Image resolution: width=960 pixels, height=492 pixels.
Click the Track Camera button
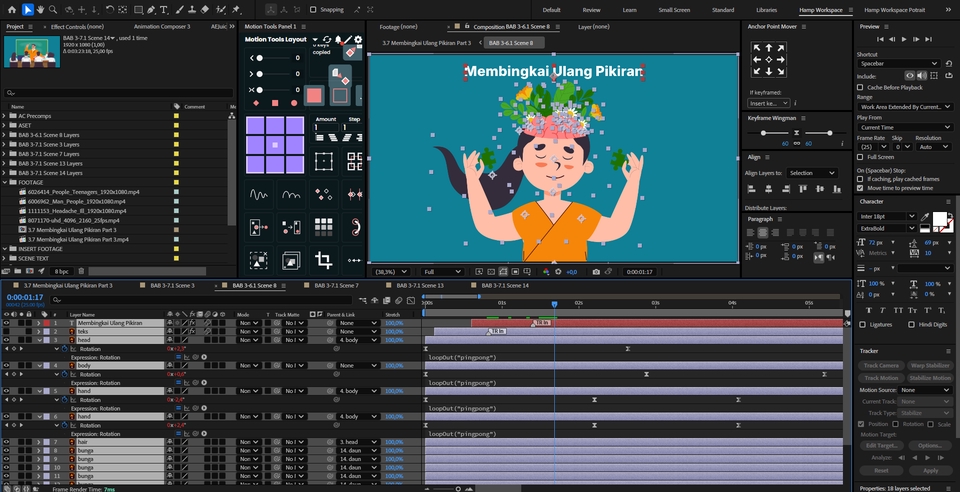coord(881,365)
